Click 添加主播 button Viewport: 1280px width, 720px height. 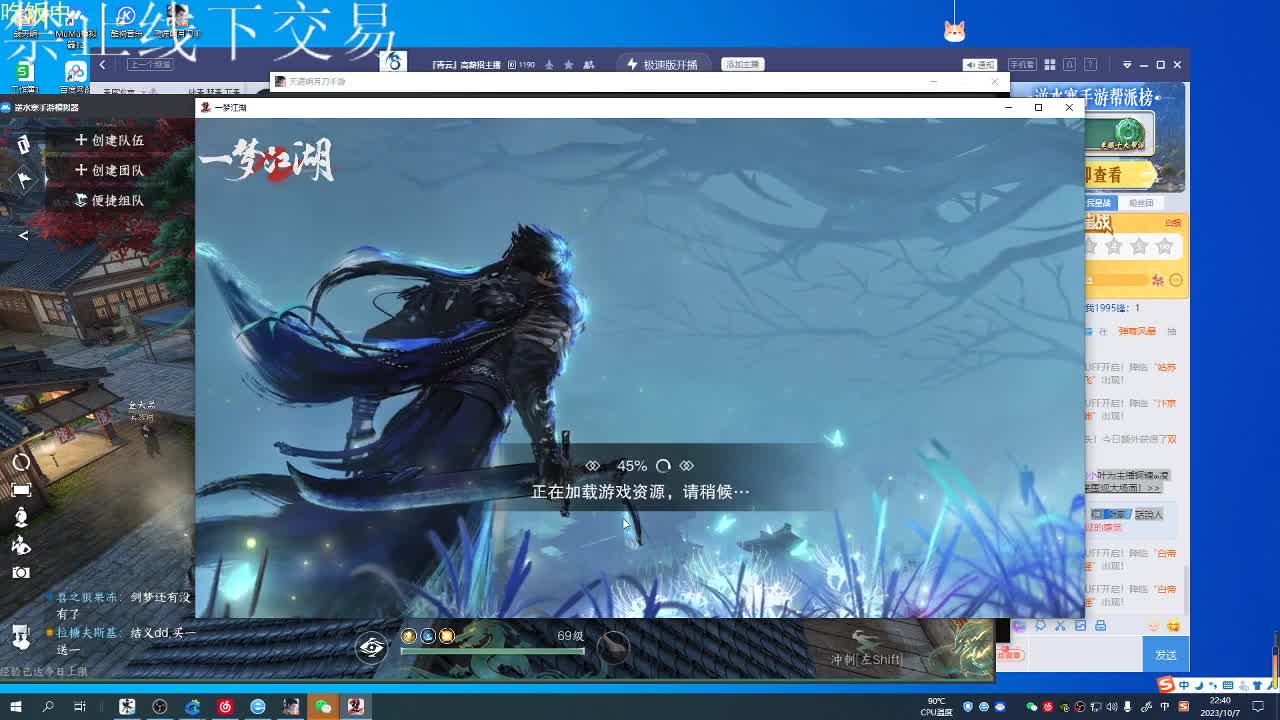pos(742,64)
